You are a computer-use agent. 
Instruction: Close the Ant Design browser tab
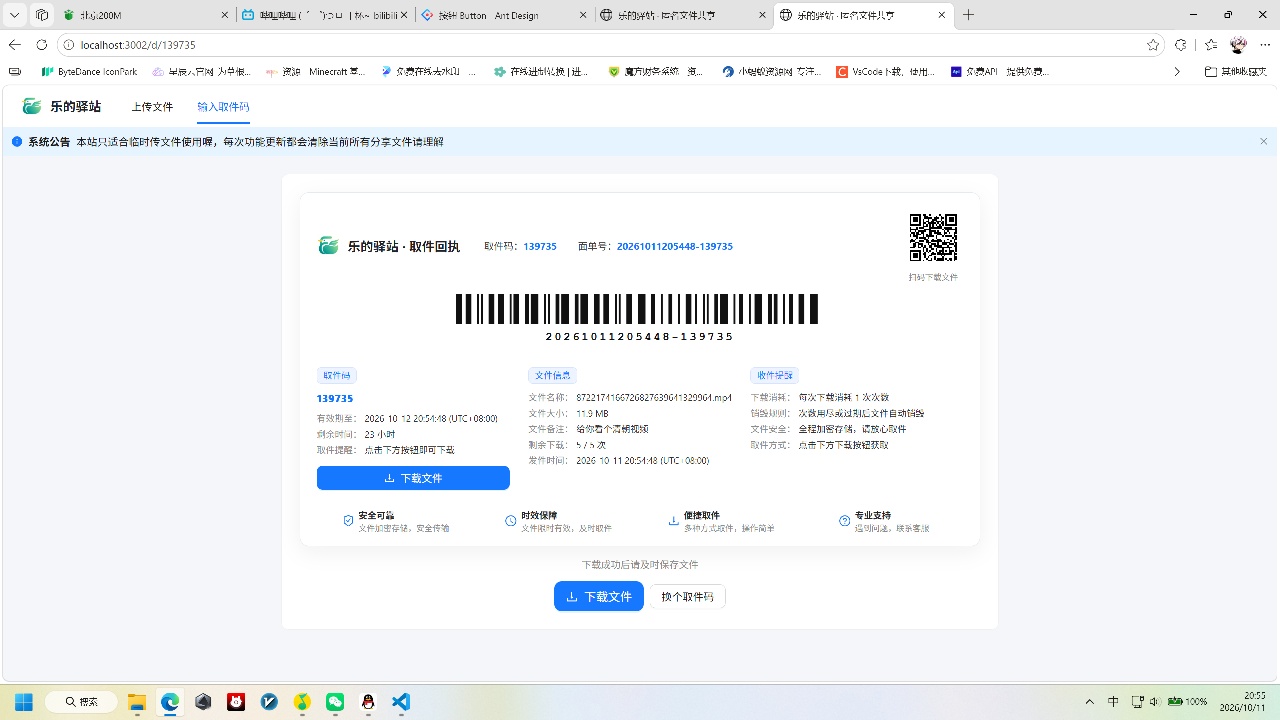(x=581, y=15)
